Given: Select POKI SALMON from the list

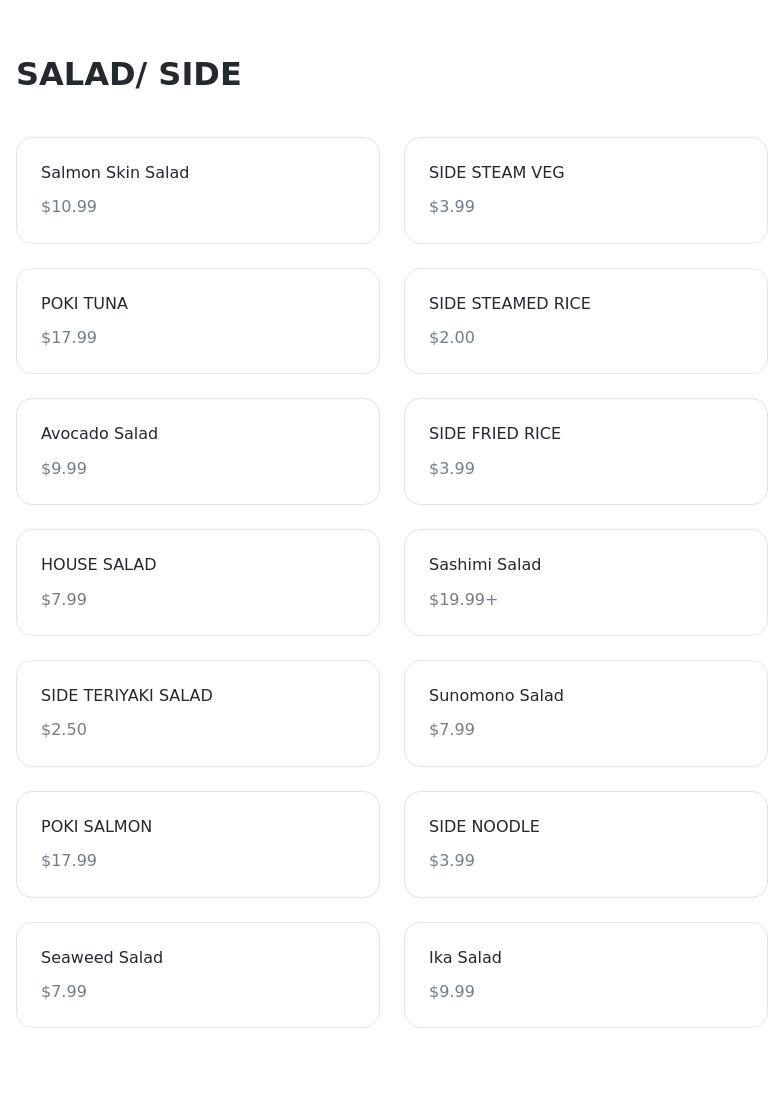Looking at the screenshot, I should pos(197,844).
